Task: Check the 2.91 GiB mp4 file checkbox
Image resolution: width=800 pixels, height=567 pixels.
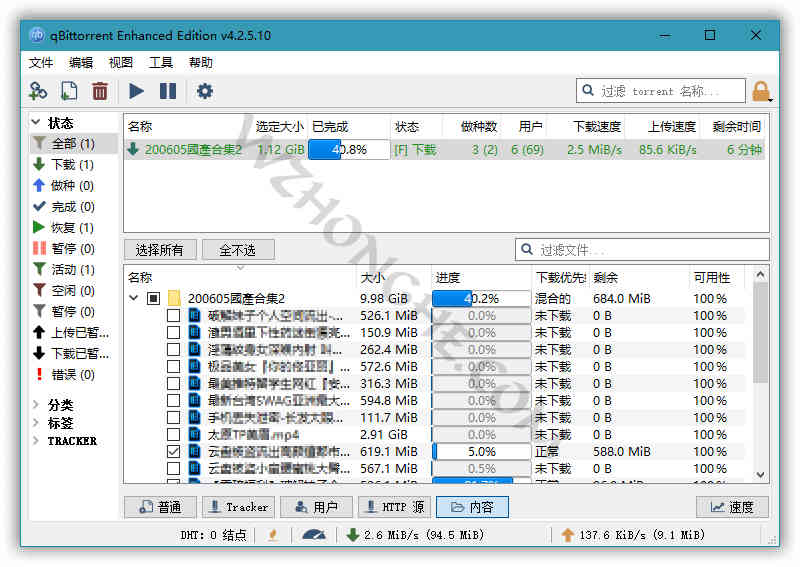Action: [173, 434]
